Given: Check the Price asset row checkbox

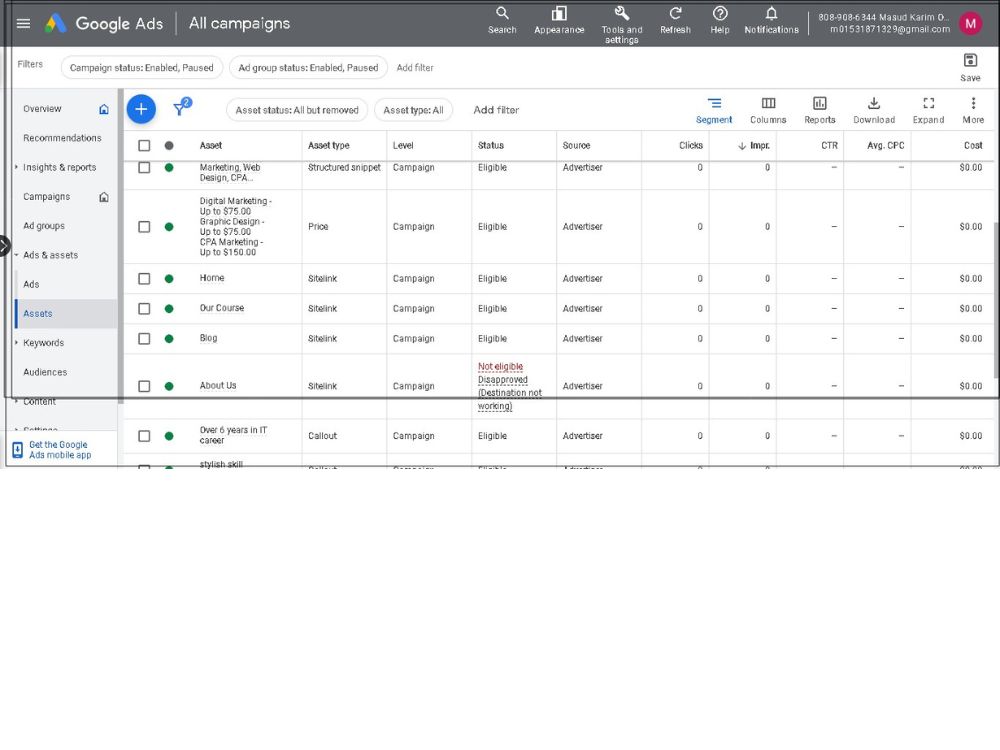Looking at the screenshot, I should [144, 227].
